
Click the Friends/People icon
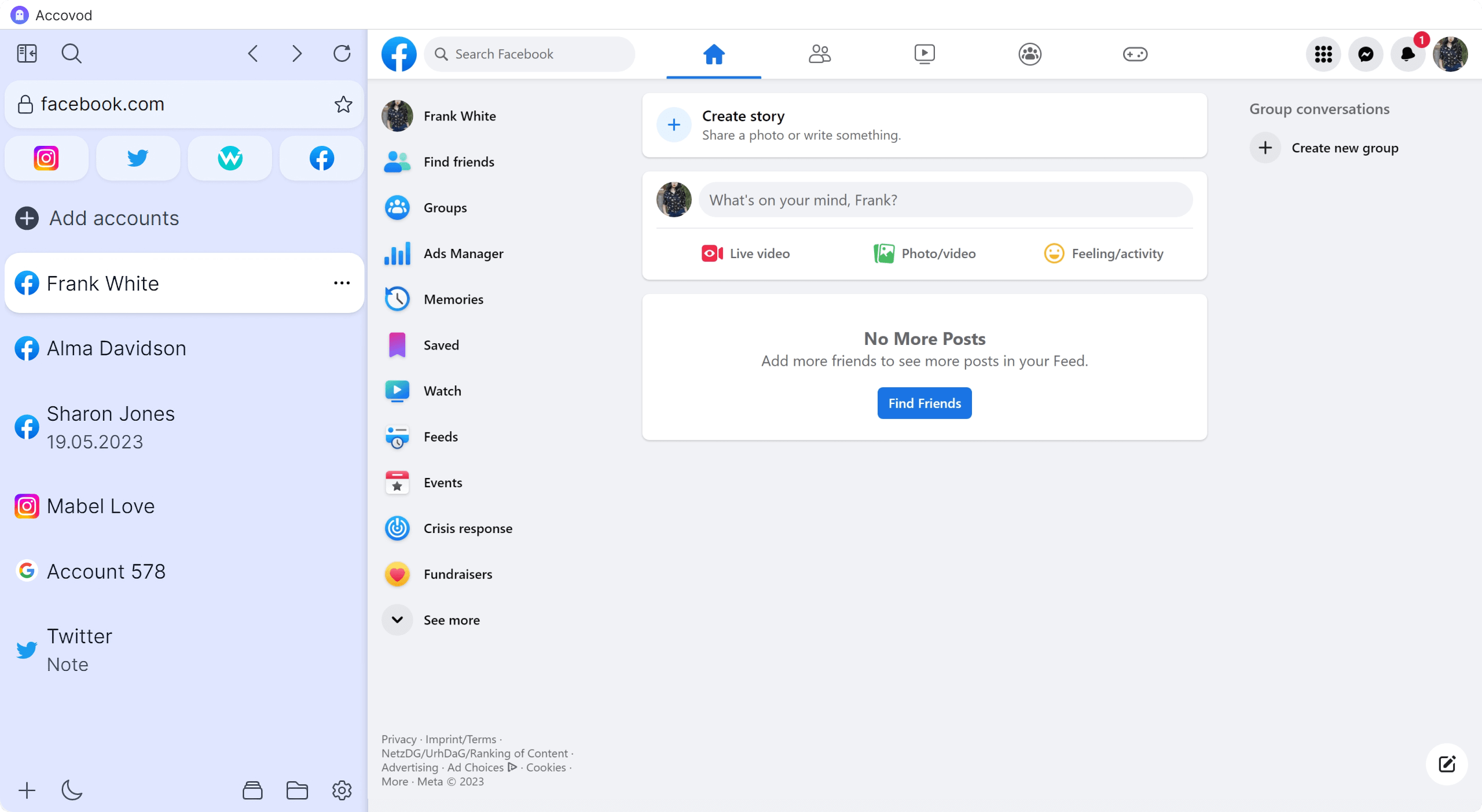[819, 53]
